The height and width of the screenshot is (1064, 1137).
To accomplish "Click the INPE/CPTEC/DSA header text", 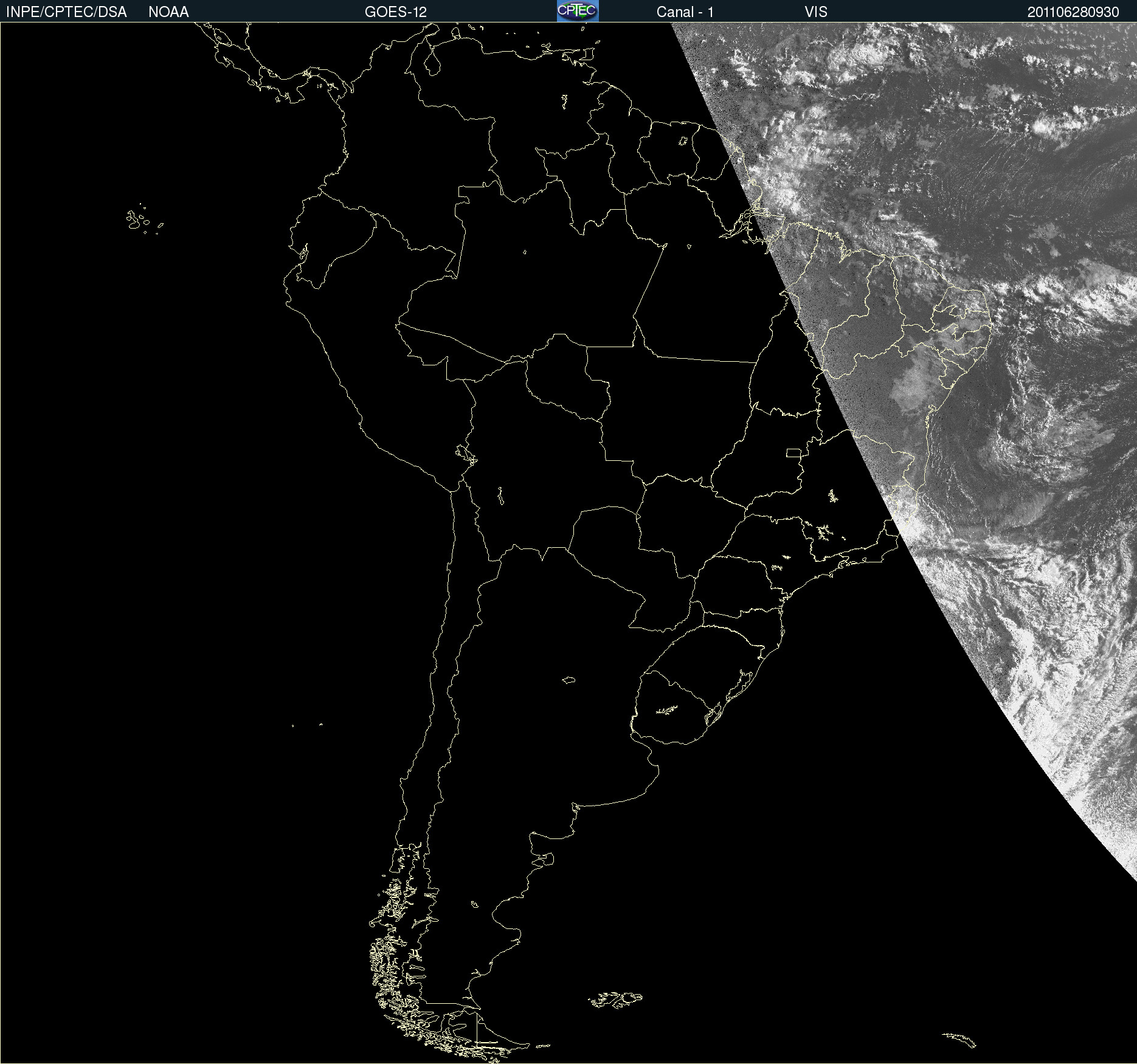I will [x=66, y=12].
